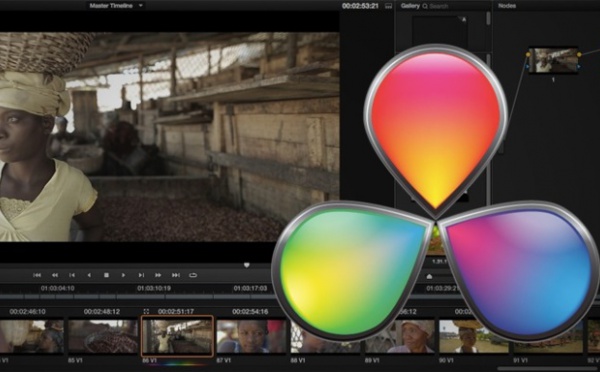Click clip timecode 00:02:54:16

(x=250, y=312)
